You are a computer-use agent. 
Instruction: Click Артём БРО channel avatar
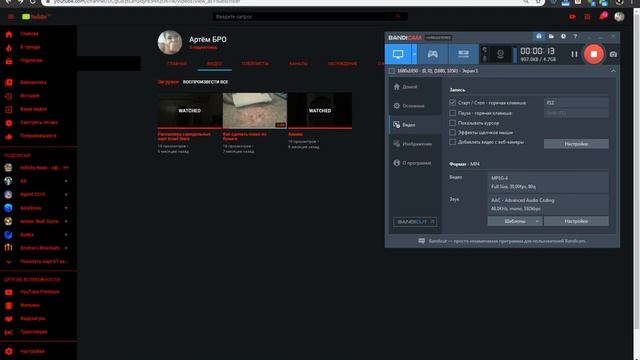click(x=170, y=42)
